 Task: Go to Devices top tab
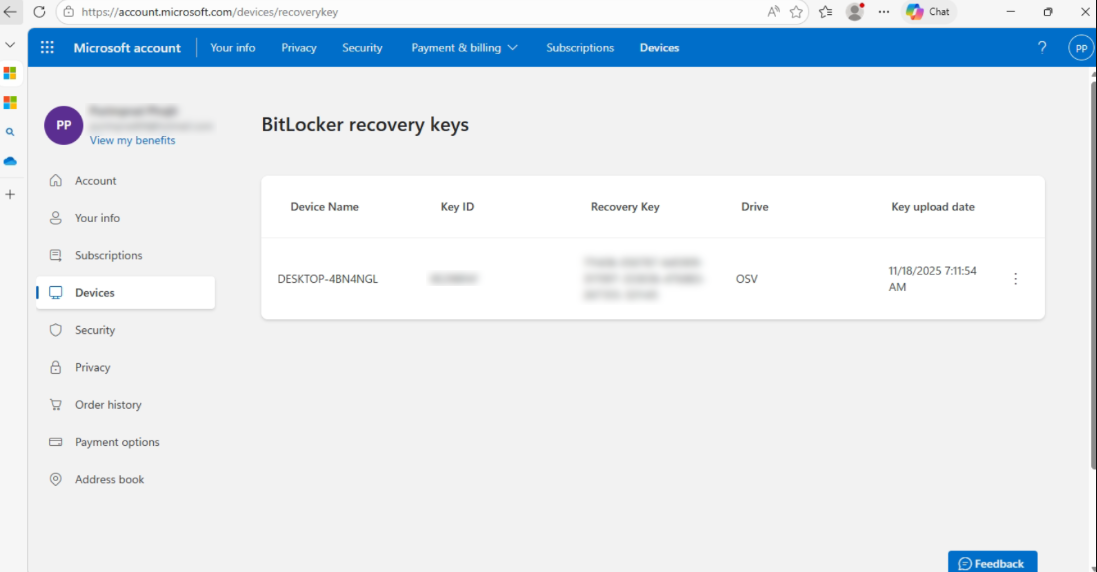660,48
